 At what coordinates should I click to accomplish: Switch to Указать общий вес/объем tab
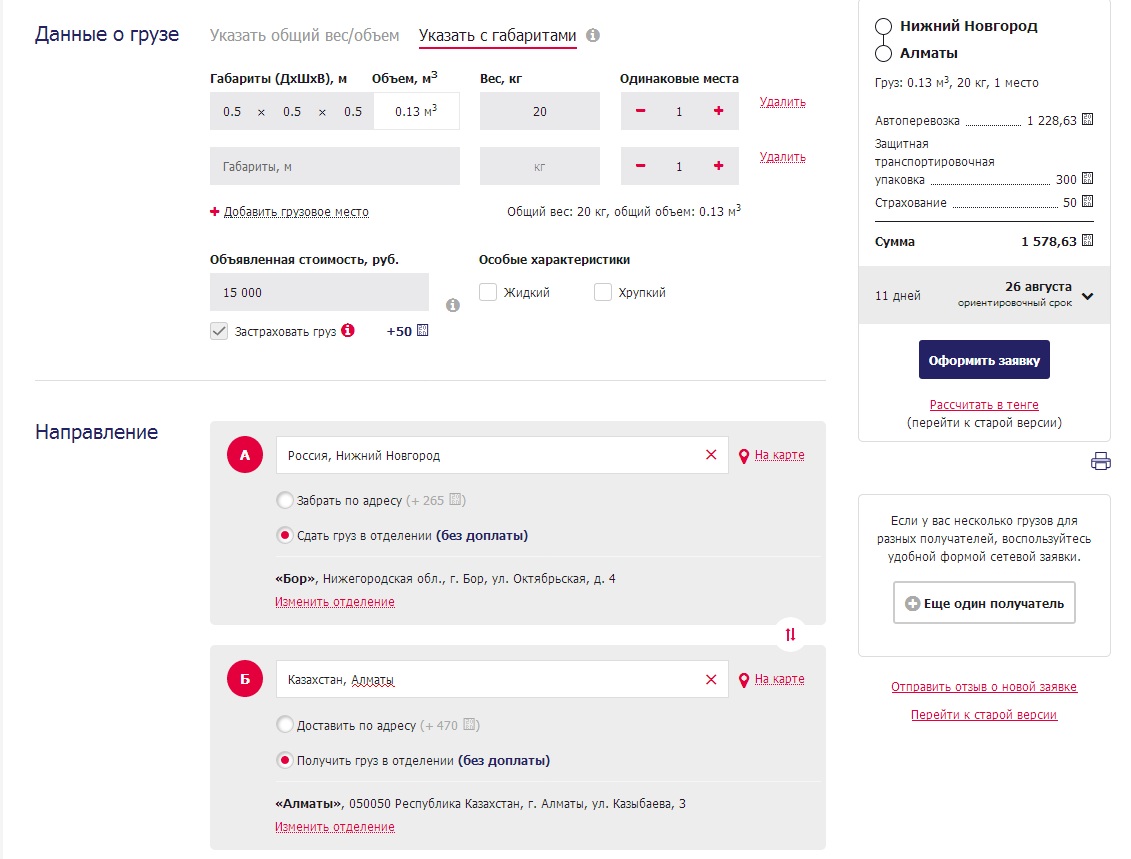pos(304,36)
